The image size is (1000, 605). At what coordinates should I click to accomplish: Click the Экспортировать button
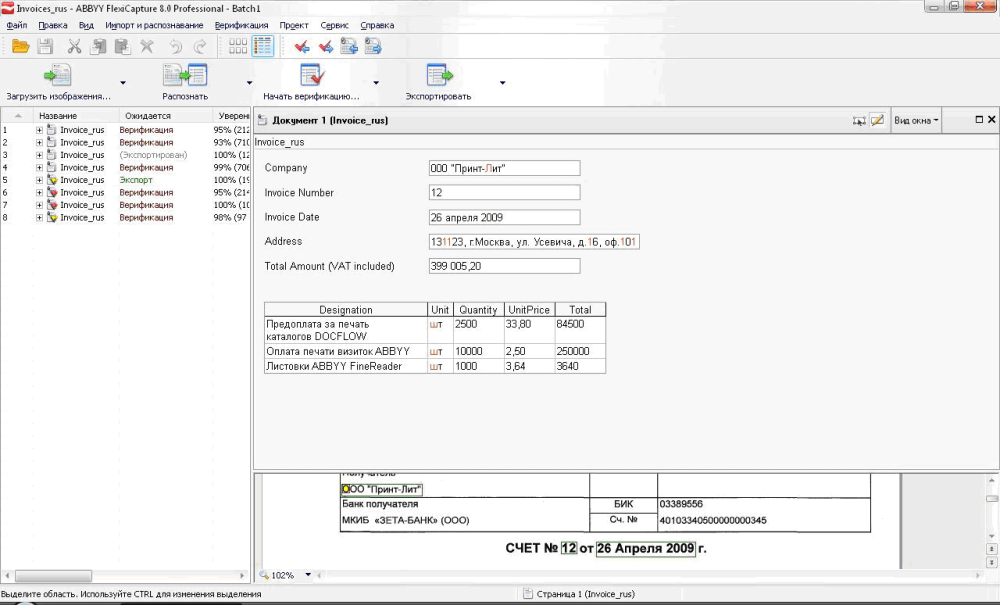pyautogui.click(x=439, y=82)
